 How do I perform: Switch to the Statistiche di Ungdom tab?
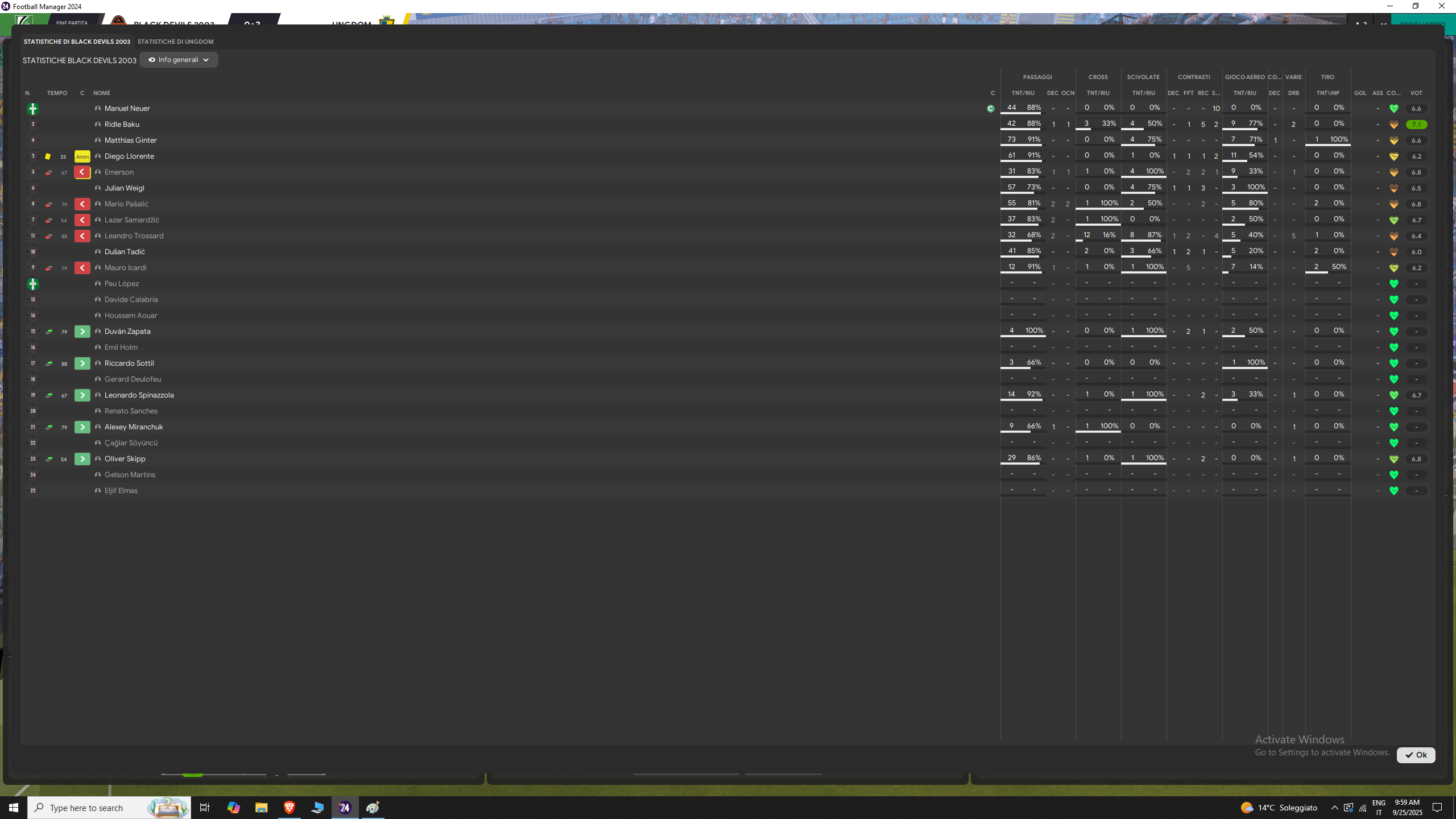click(175, 42)
